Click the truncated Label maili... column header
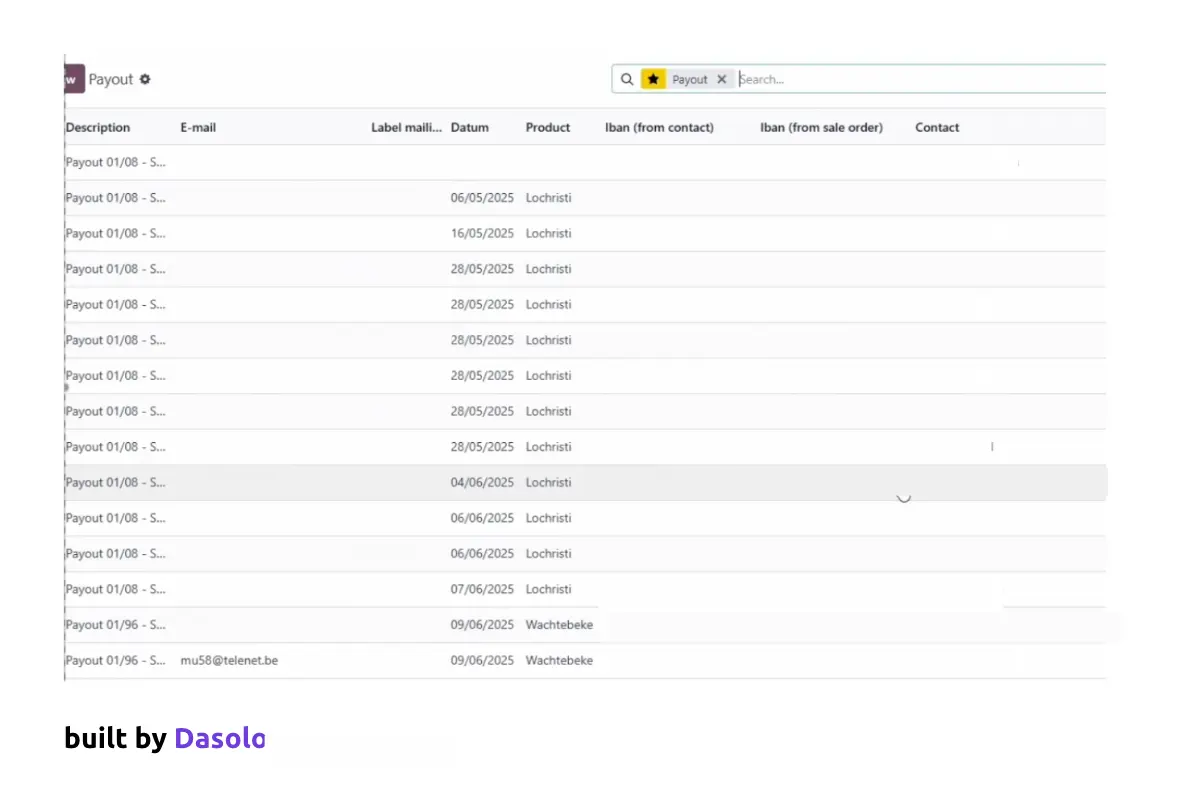 406,127
